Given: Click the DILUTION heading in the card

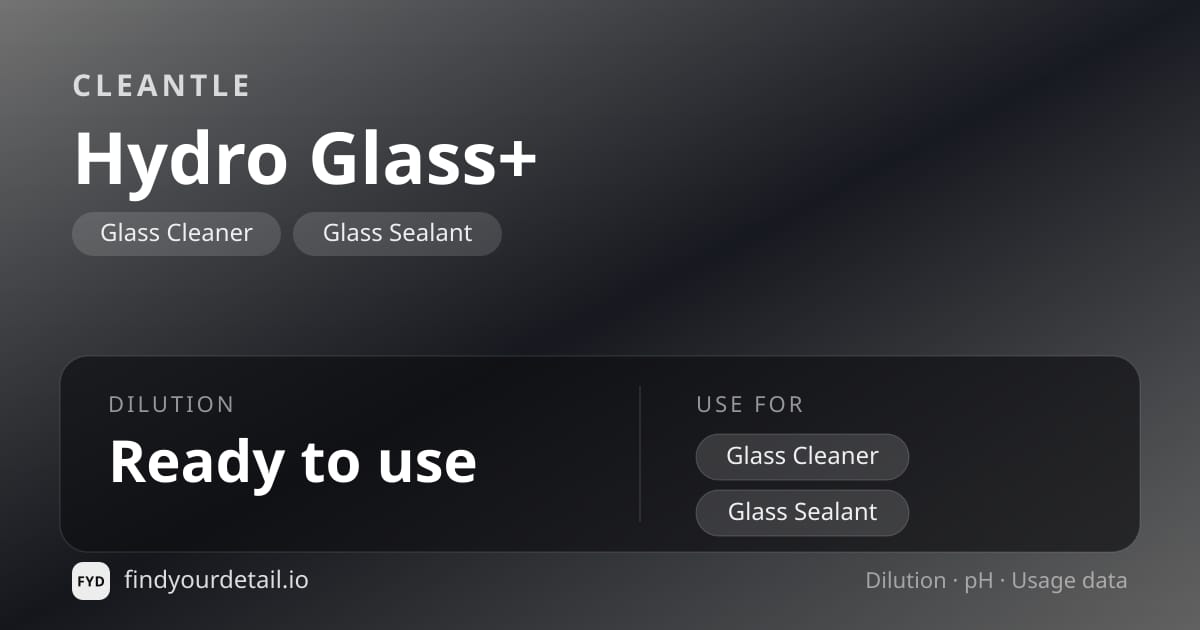Looking at the screenshot, I should pyautogui.click(x=172, y=405).
